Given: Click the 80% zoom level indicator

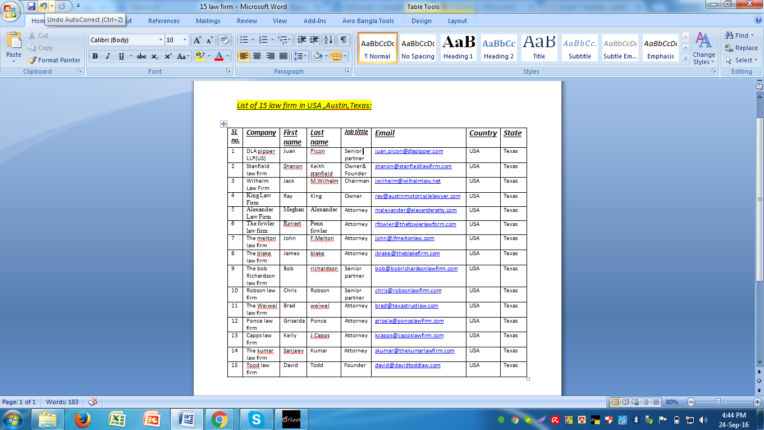Looking at the screenshot, I should (x=672, y=402).
